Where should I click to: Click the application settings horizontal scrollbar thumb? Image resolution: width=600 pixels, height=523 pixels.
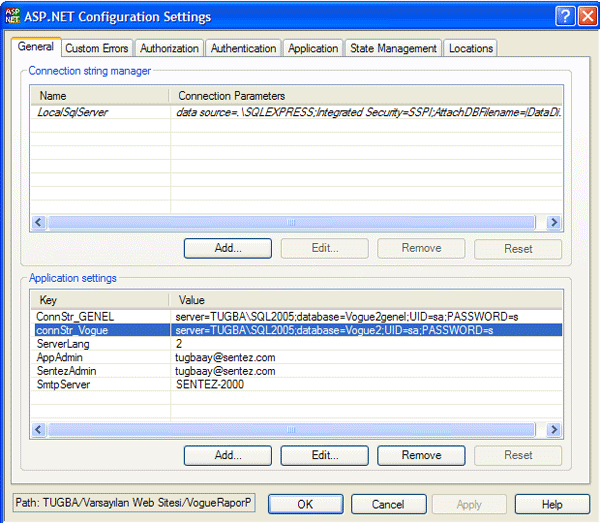pyautogui.click(x=291, y=430)
